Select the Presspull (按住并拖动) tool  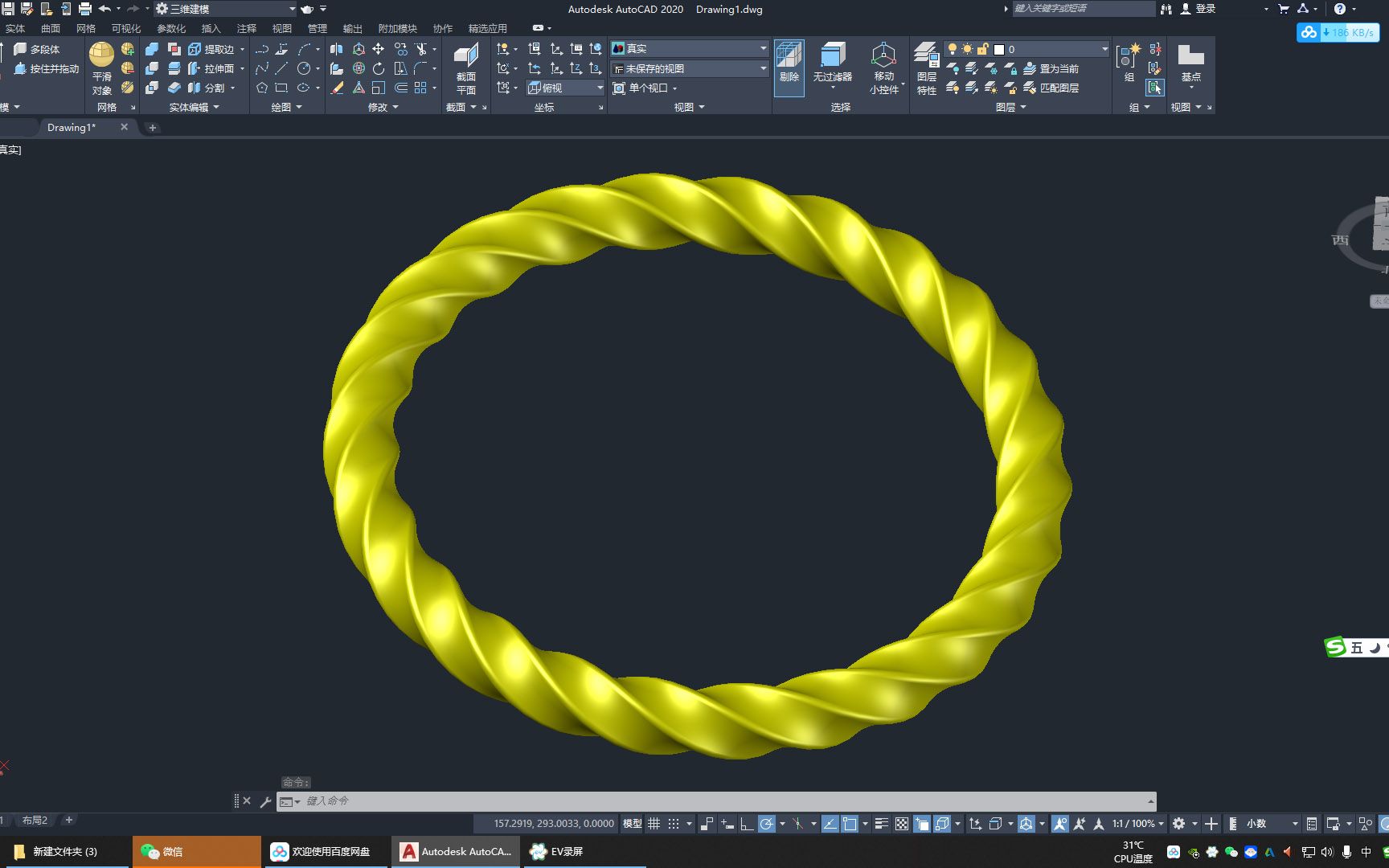[47, 69]
